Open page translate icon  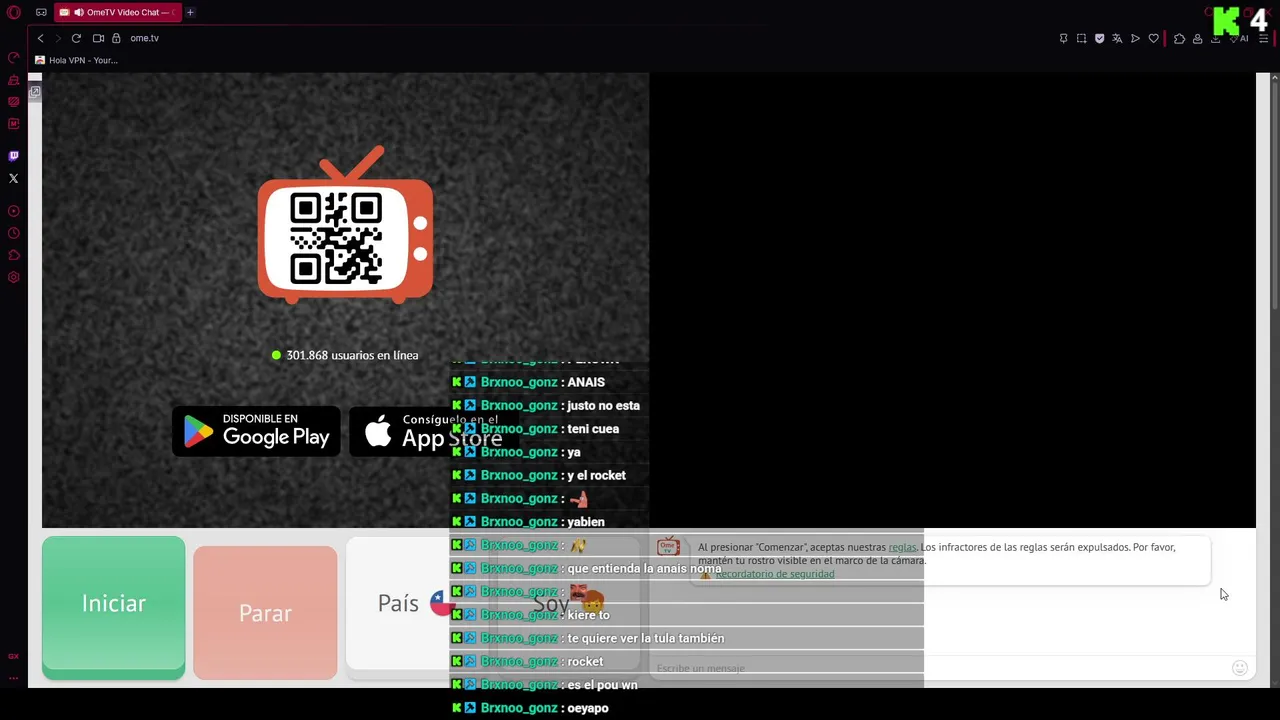click(x=1117, y=38)
